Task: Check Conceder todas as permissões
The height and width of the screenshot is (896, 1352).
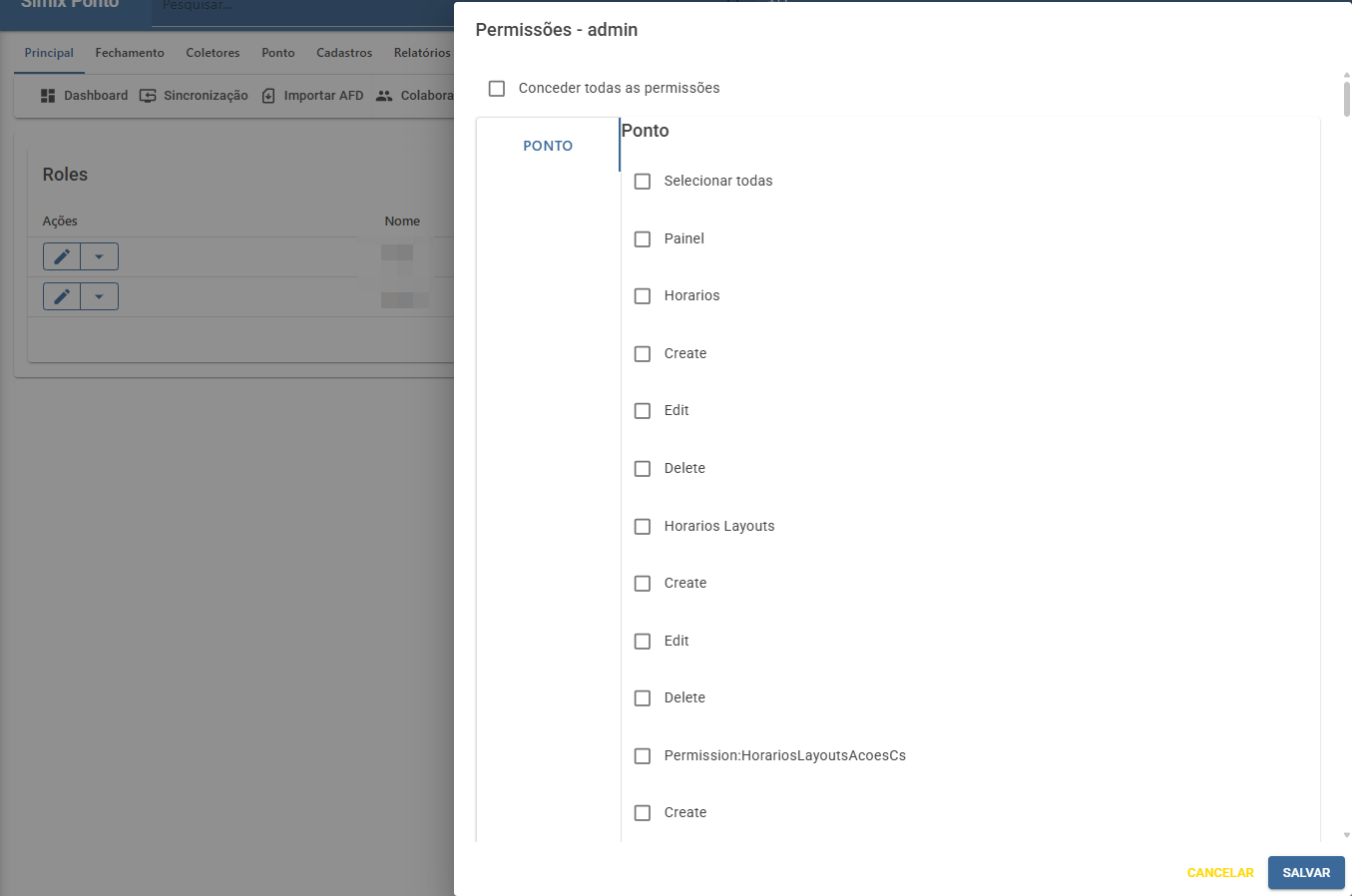Action: coord(497,89)
